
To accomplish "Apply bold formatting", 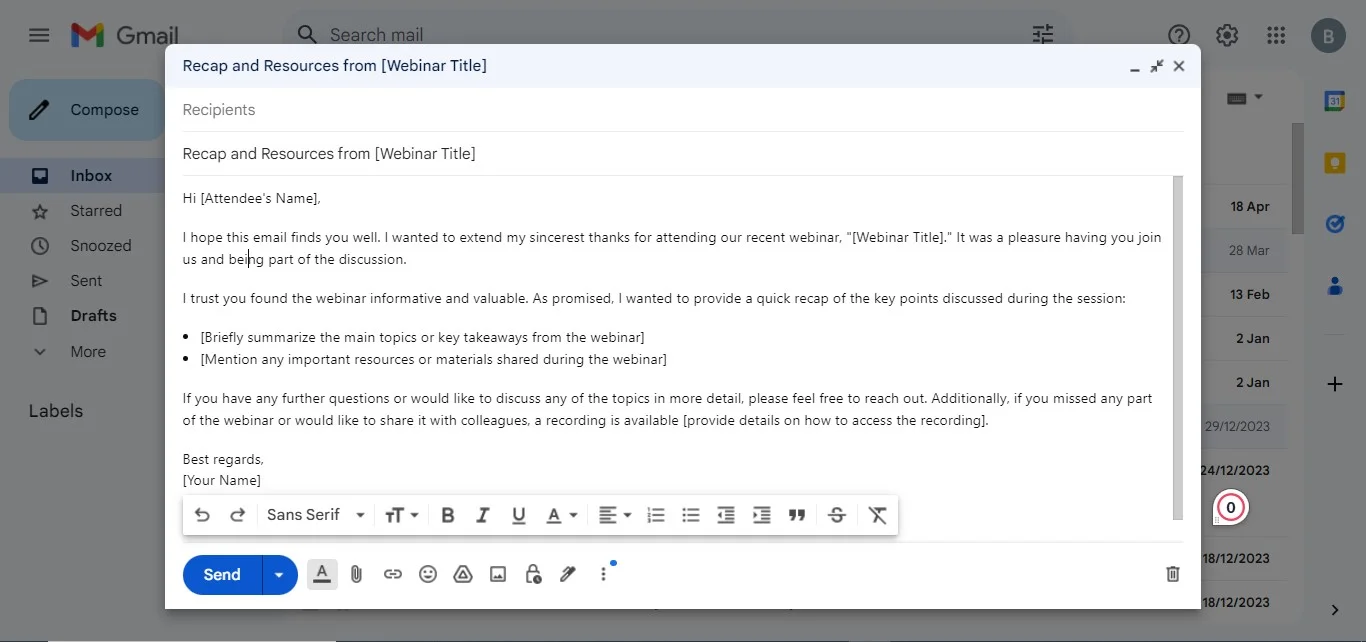I will pyautogui.click(x=447, y=514).
